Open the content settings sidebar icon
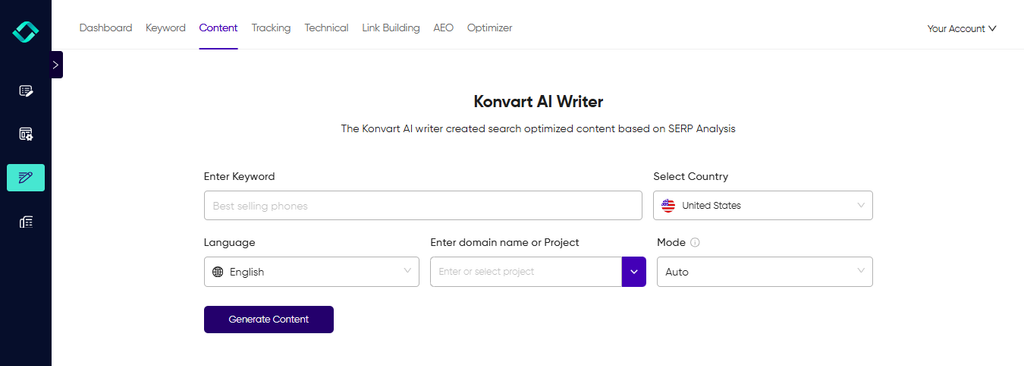1024x366 pixels. pos(25,134)
